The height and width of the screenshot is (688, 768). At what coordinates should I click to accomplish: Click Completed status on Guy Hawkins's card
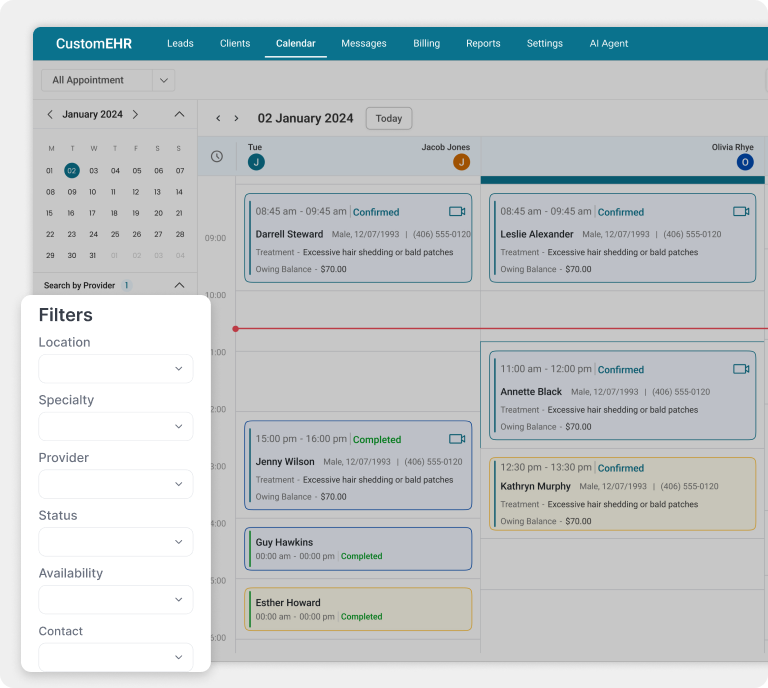(361, 556)
